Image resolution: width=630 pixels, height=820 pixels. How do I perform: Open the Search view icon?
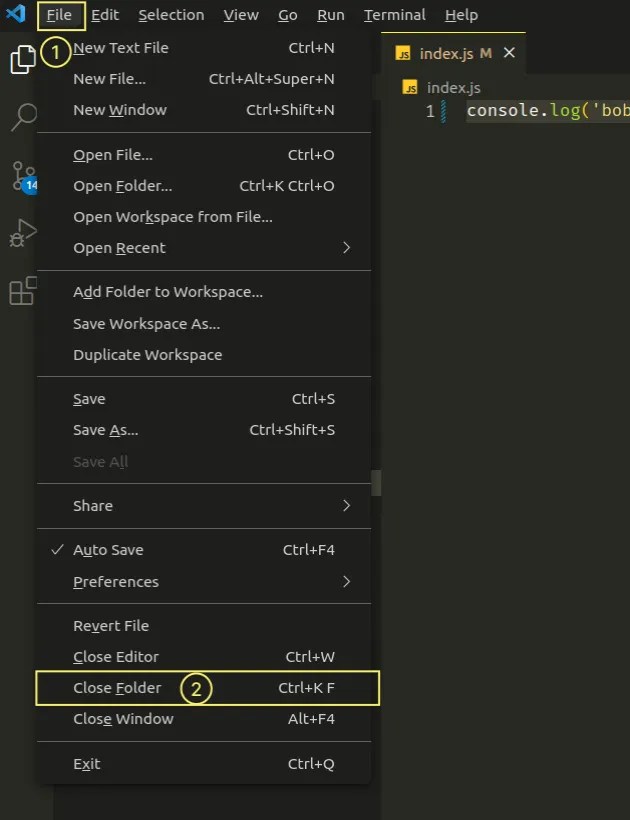tap(22, 117)
